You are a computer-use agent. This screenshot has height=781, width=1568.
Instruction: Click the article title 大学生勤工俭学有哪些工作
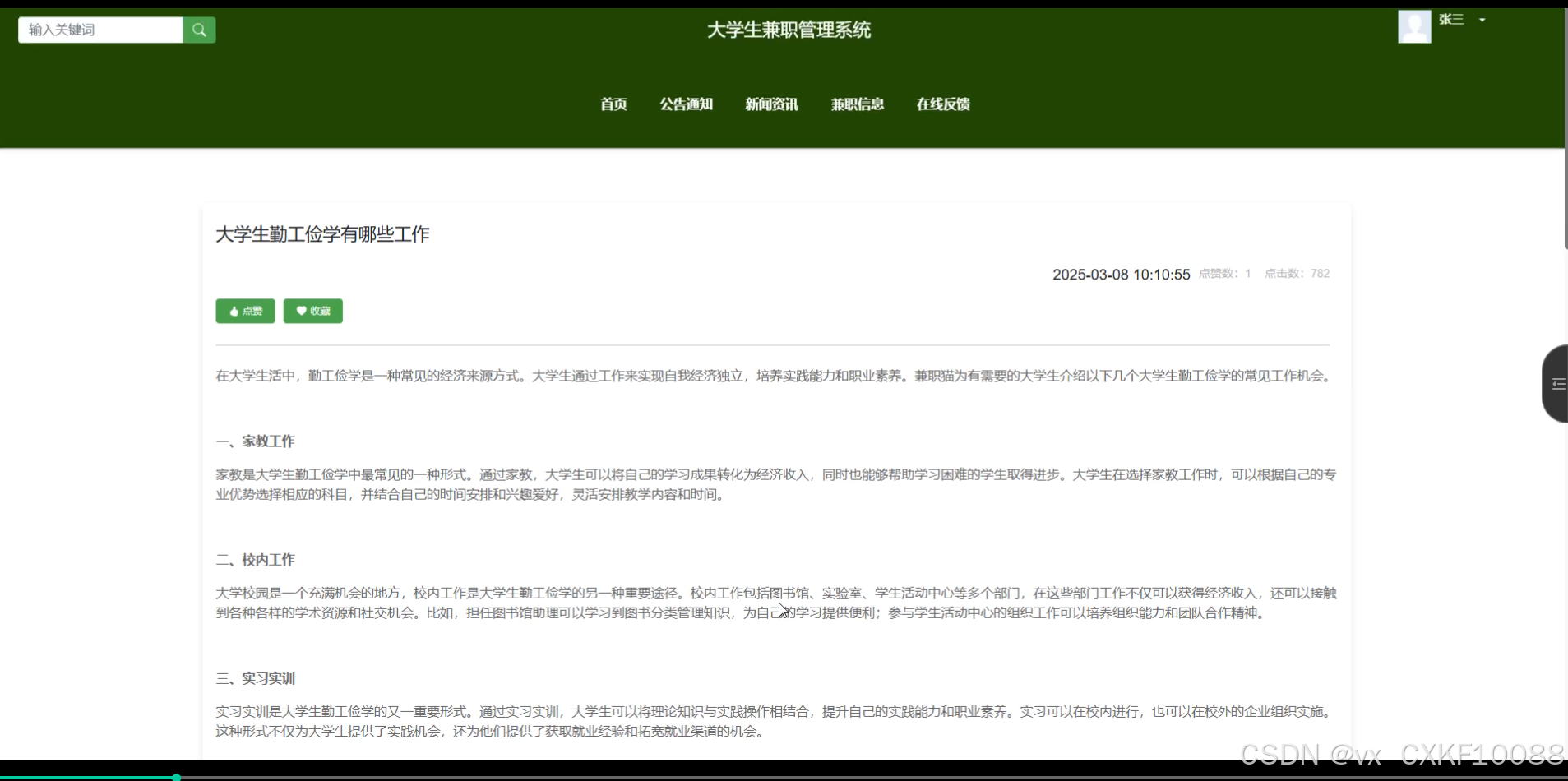point(322,234)
